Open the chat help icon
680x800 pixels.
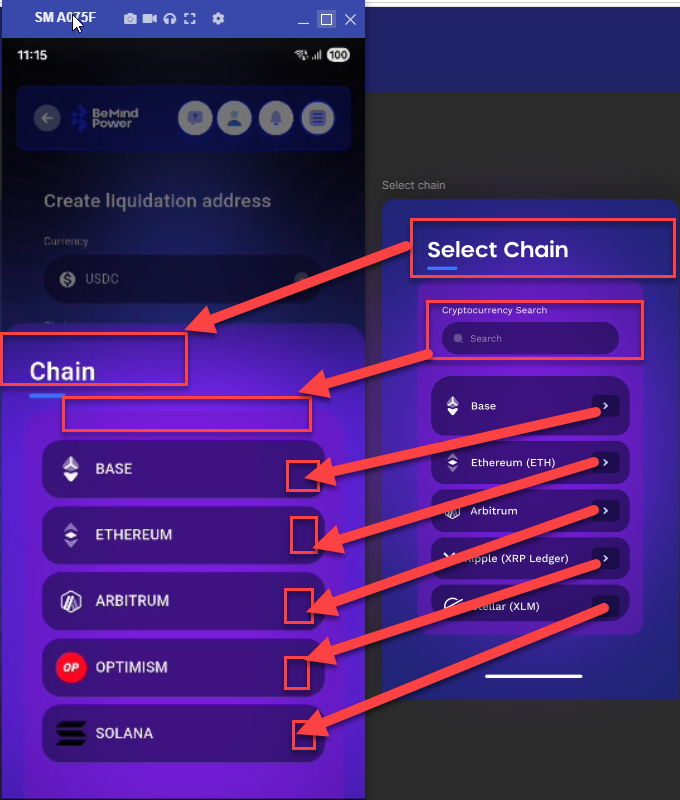[195, 119]
